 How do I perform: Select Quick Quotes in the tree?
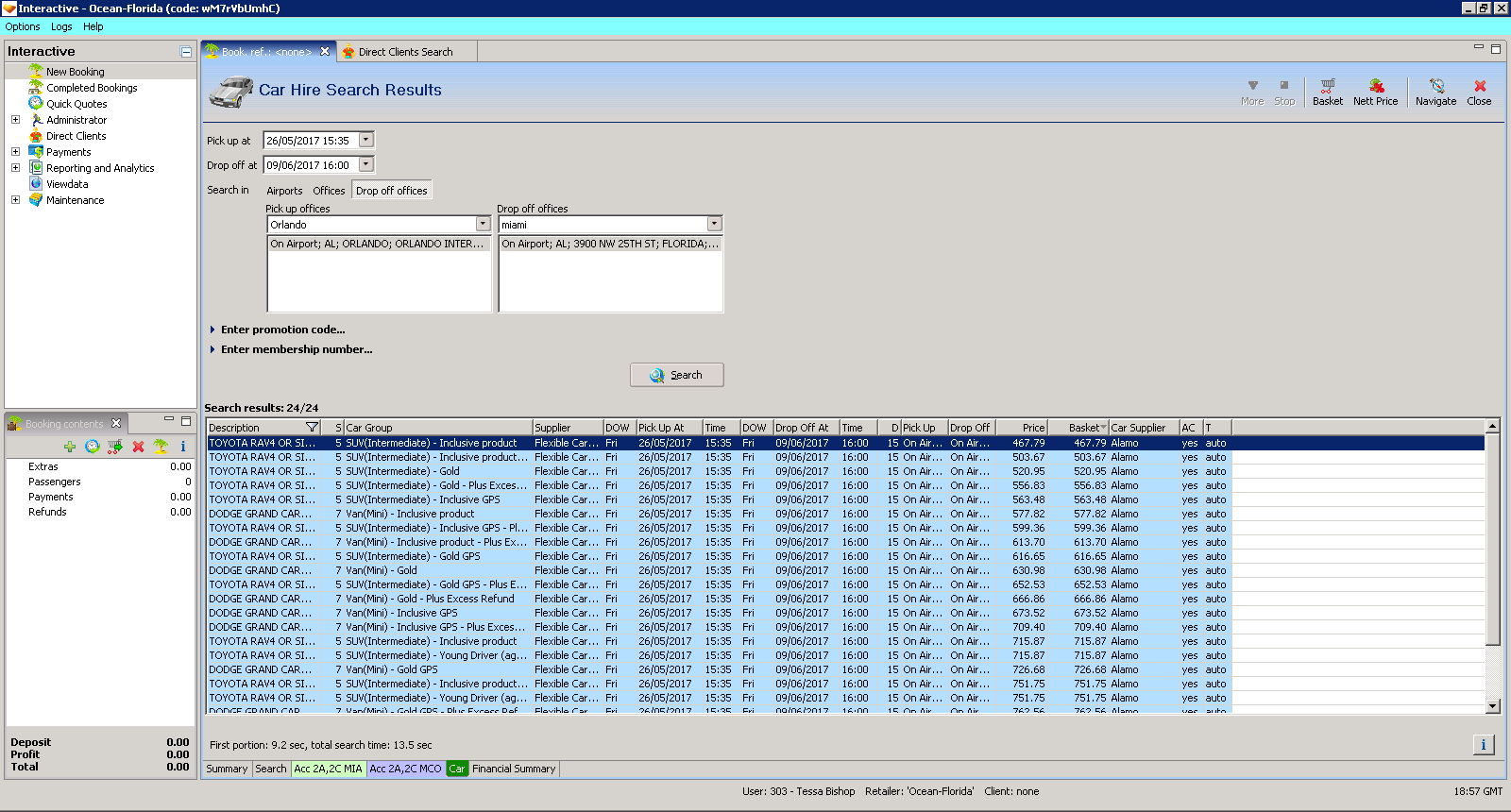click(x=76, y=104)
